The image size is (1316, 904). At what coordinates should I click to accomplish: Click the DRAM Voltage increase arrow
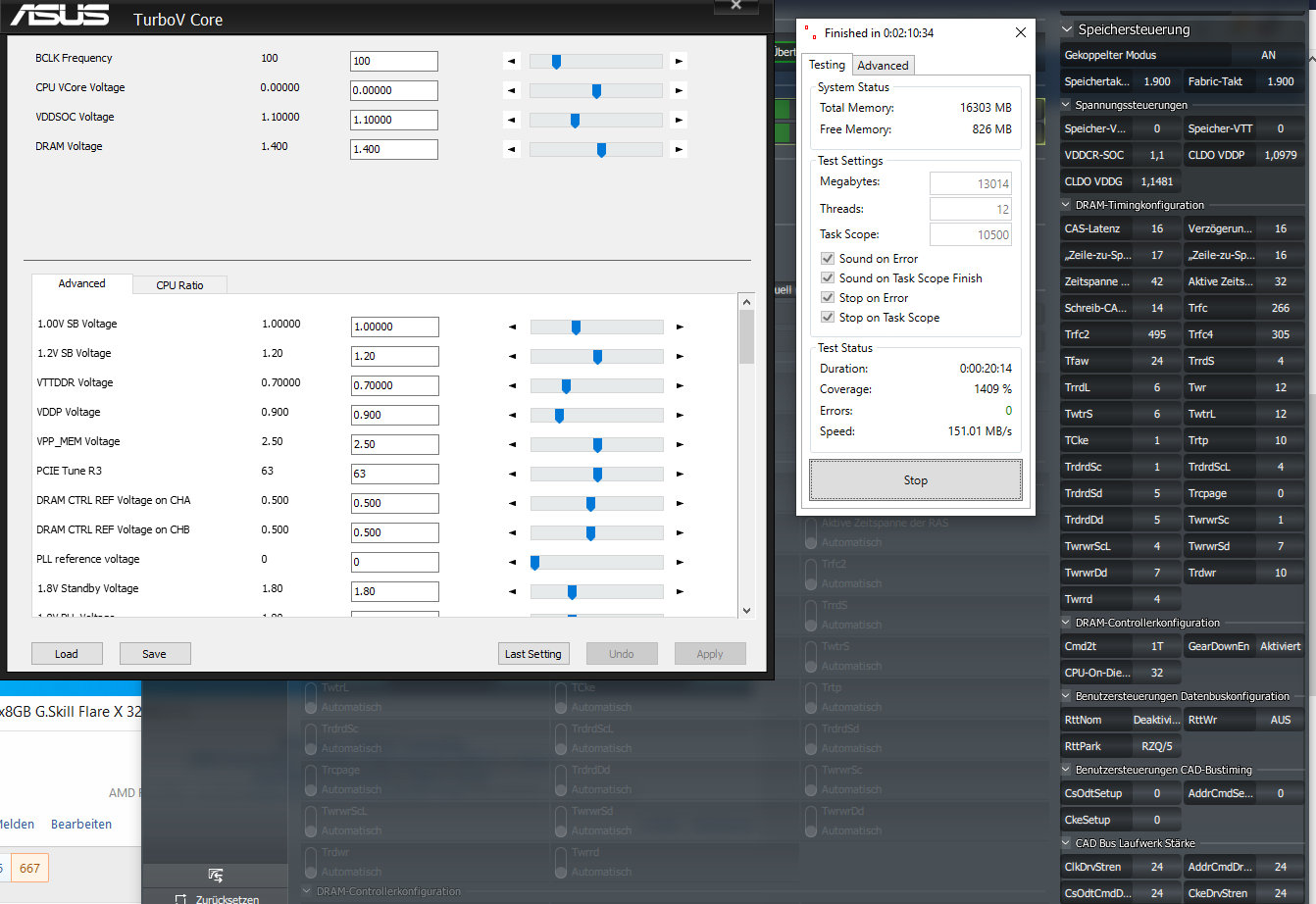pos(680,150)
